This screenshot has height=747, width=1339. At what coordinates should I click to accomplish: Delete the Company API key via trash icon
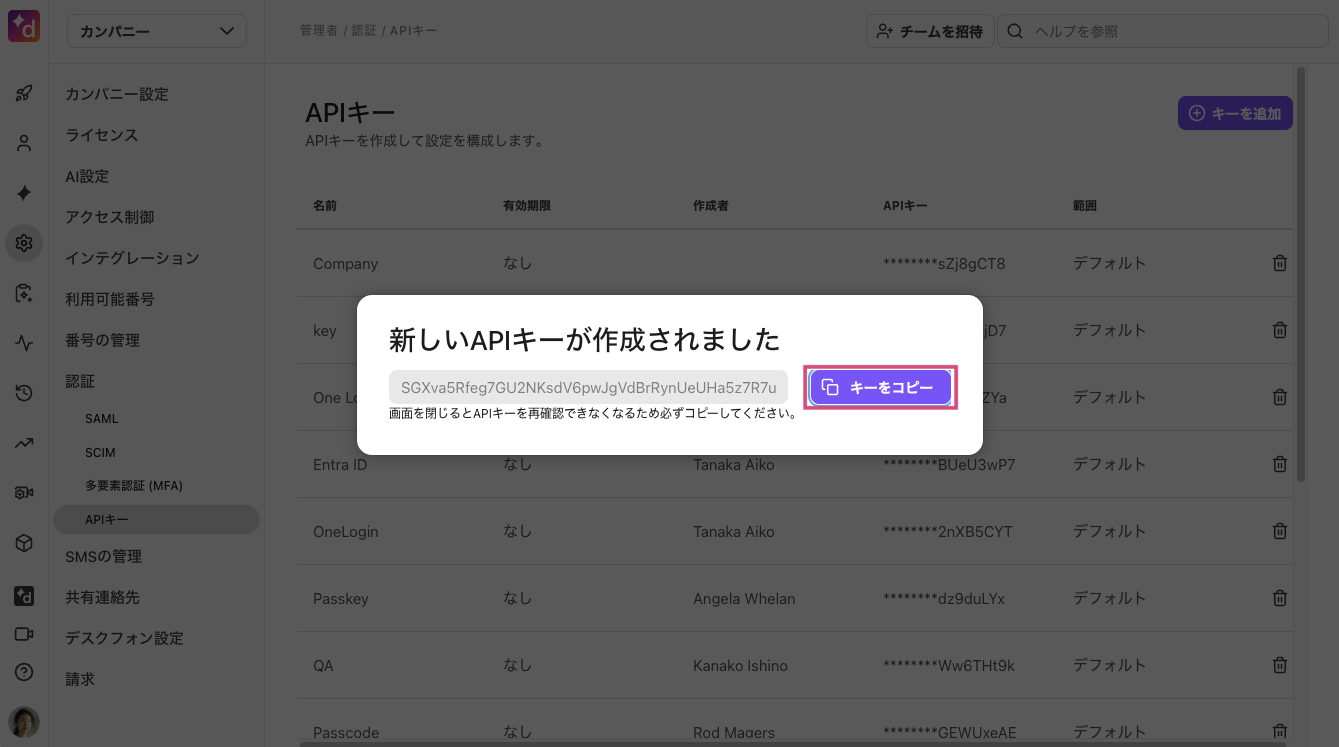click(1279, 264)
